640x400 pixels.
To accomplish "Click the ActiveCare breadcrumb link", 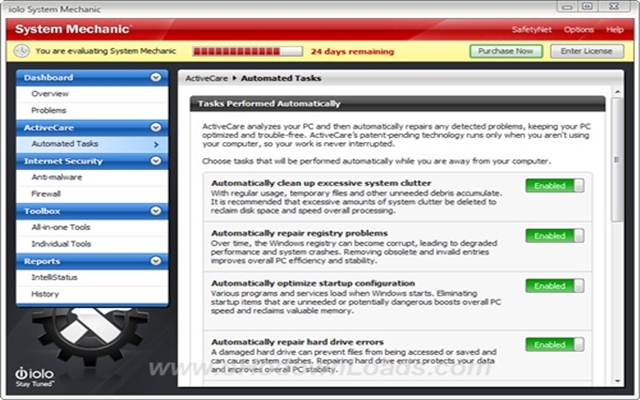I will click(207, 78).
